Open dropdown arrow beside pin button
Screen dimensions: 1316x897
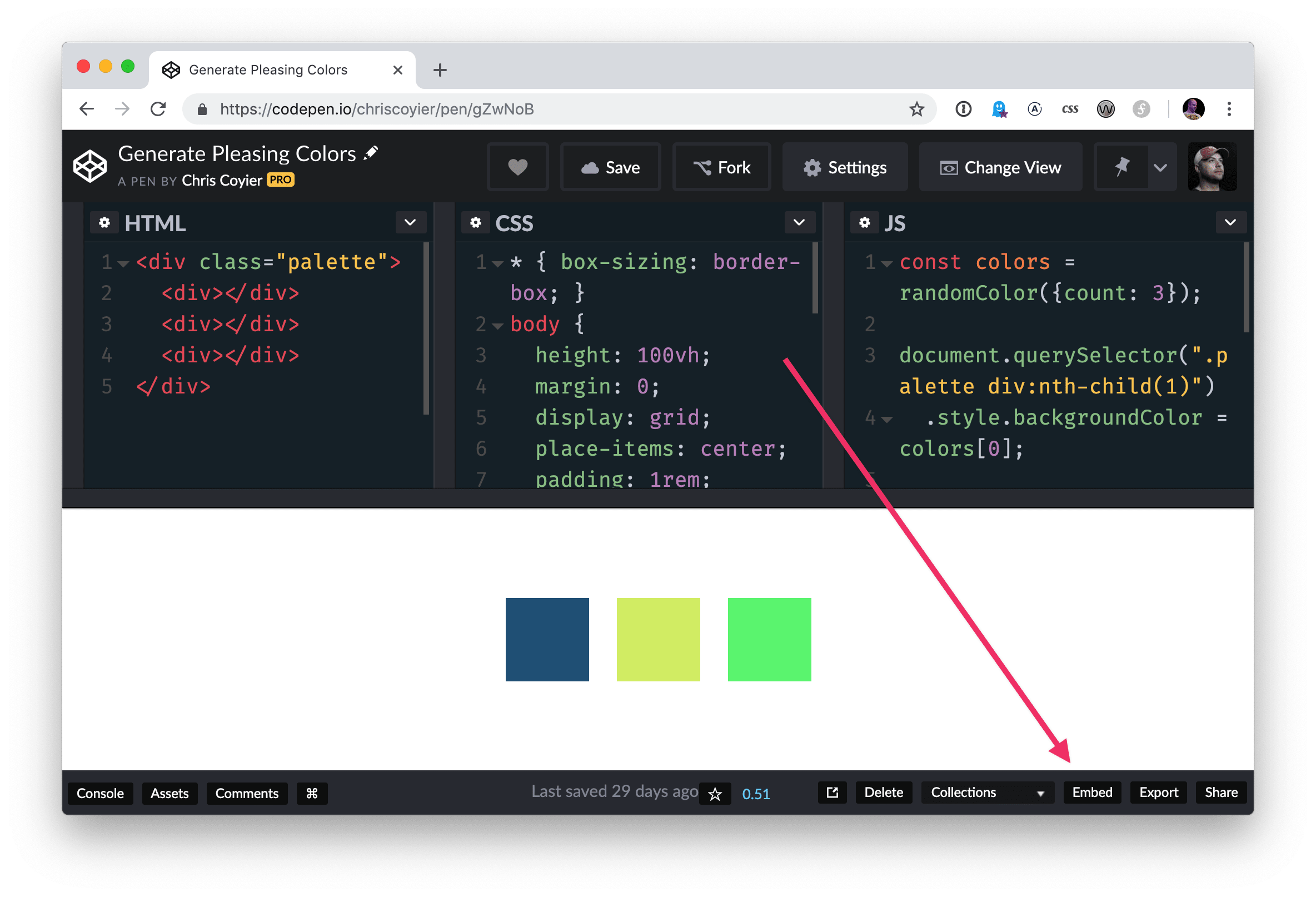[1160, 167]
